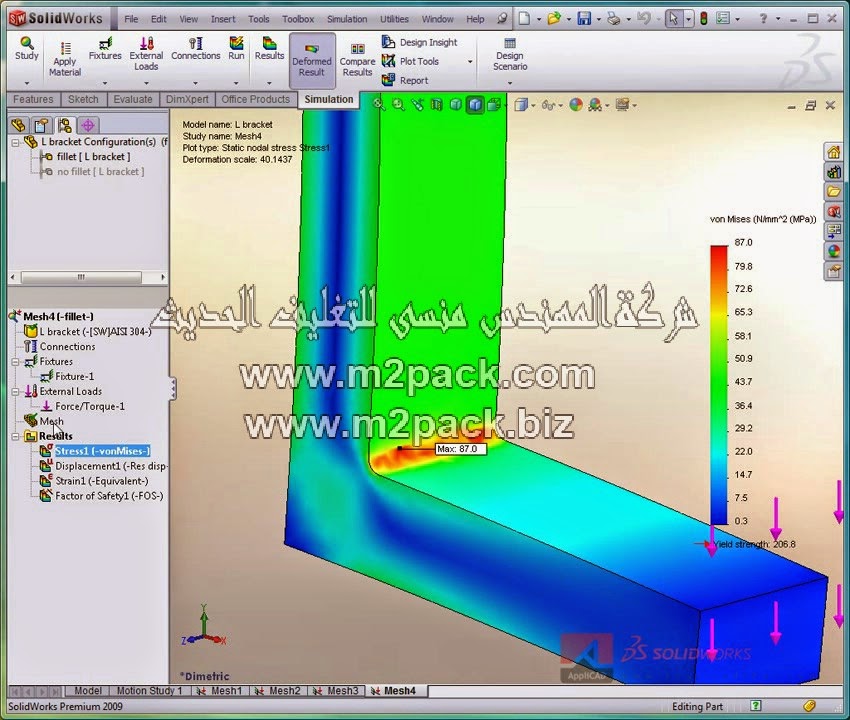The width and height of the screenshot is (850, 720).
Task: Switch to Features tab
Action: point(33,99)
